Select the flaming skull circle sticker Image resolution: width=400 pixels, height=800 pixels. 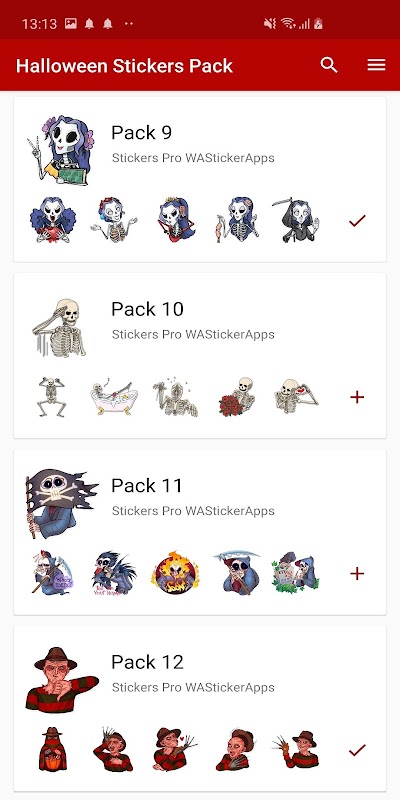click(175, 572)
